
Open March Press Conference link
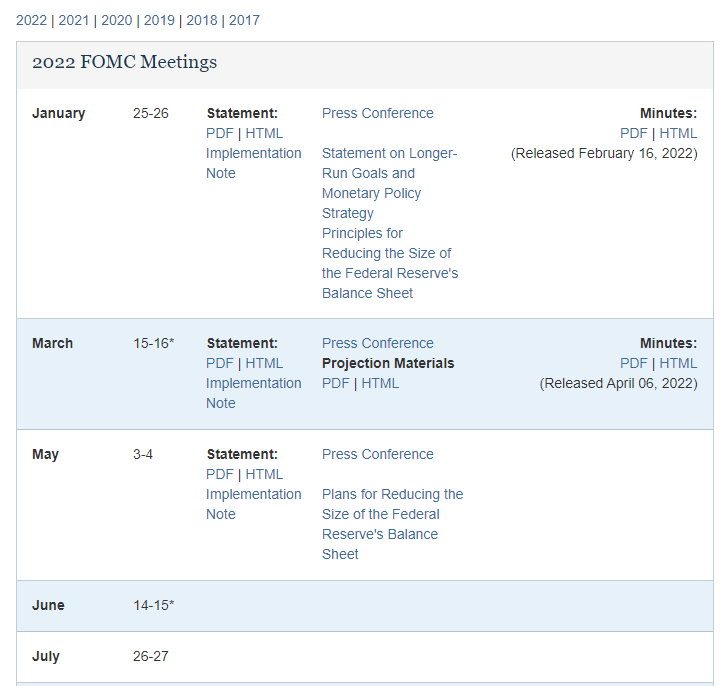tap(378, 343)
